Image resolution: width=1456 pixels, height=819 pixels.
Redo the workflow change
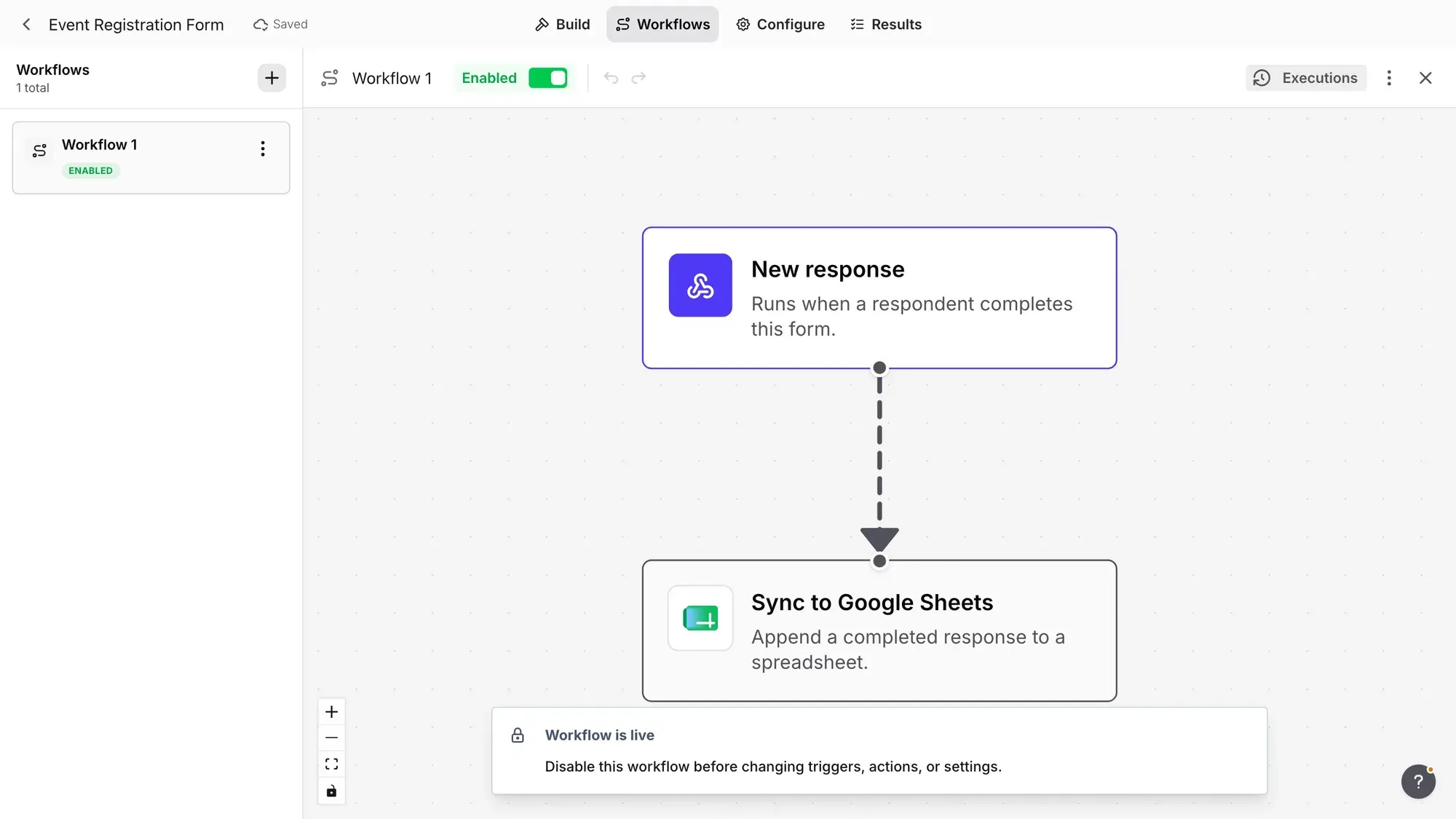[x=638, y=78]
